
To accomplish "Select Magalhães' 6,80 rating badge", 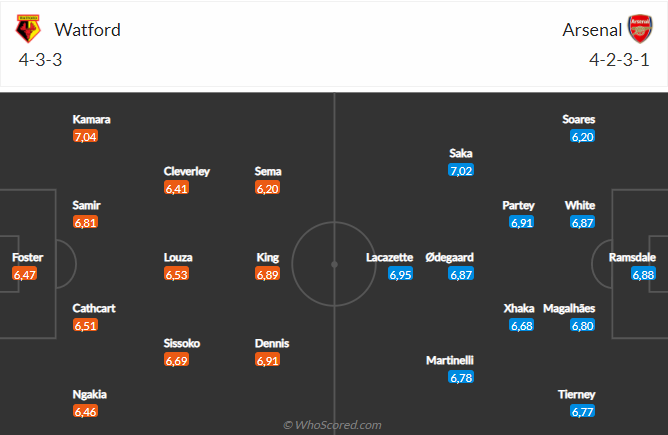I will tap(582, 326).
